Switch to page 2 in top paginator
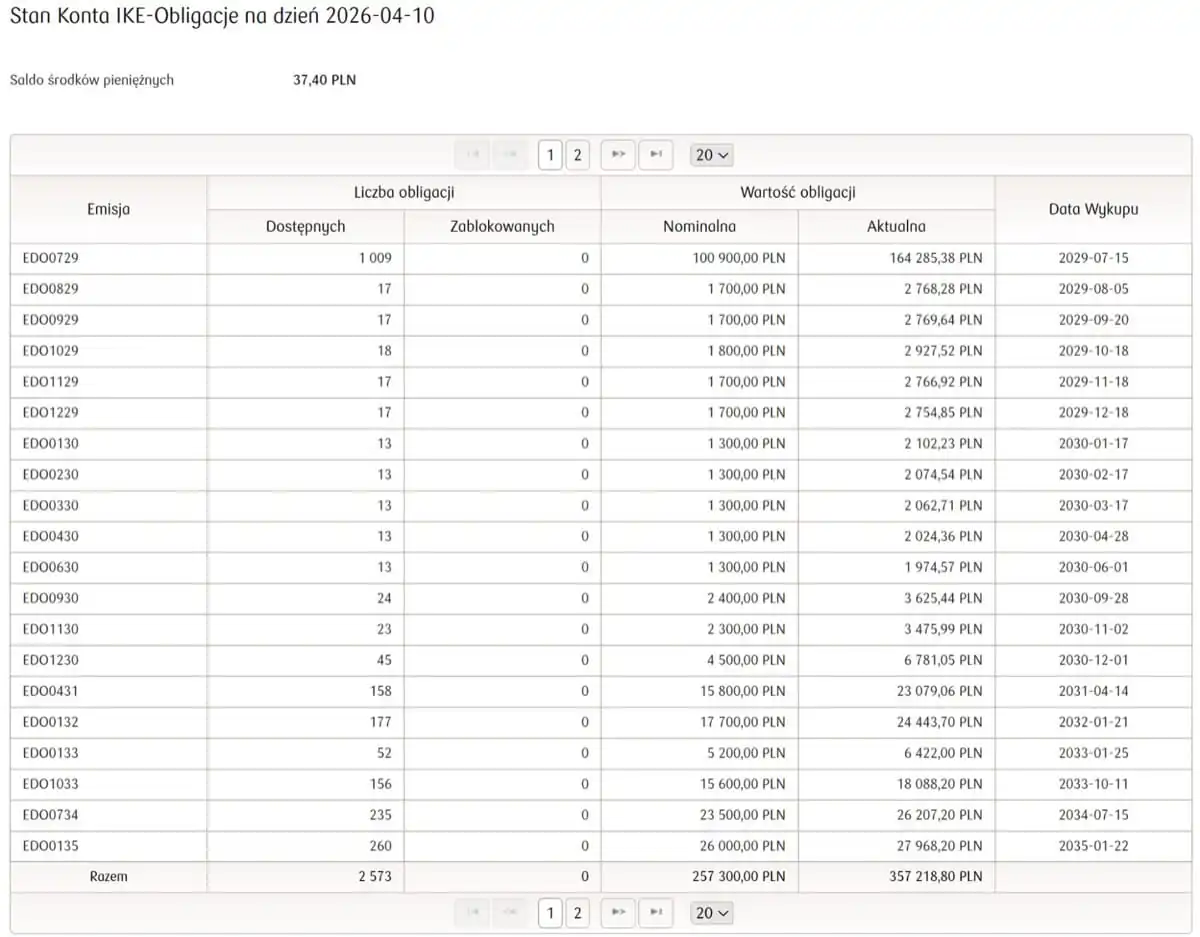The image size is (1200, 937). click(577, 155)
